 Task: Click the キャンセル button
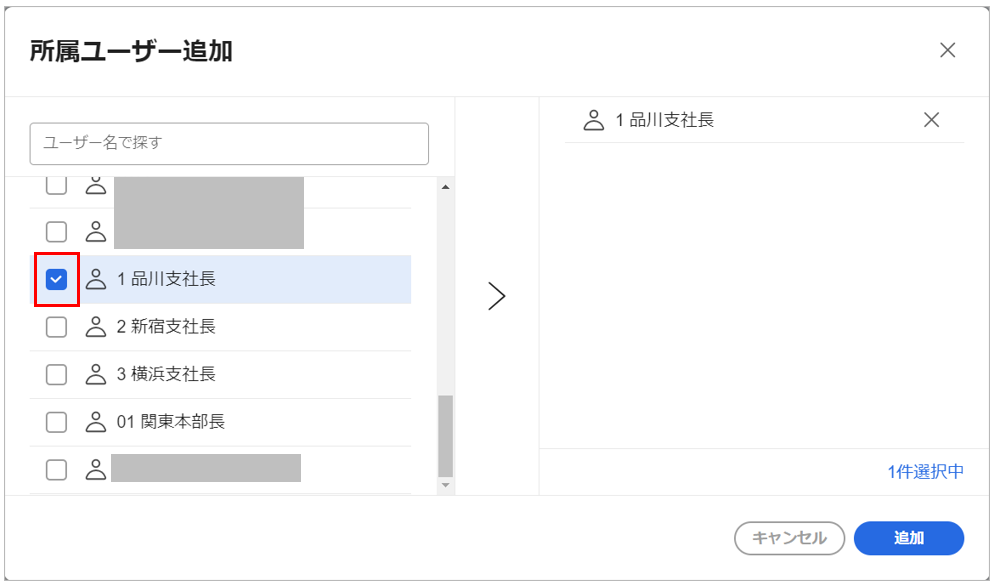click(789, 538)
